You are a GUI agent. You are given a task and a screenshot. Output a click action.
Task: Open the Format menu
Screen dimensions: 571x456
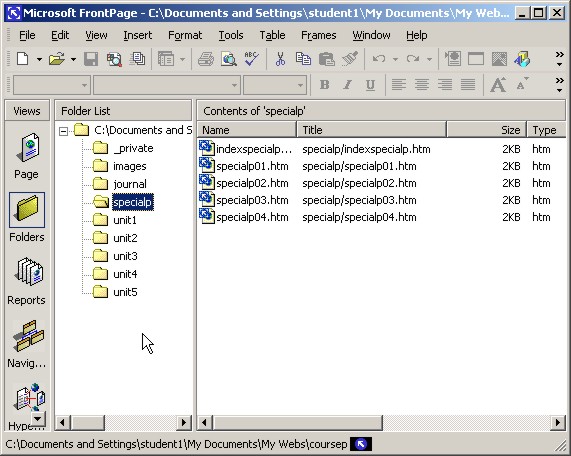point(185,35)
